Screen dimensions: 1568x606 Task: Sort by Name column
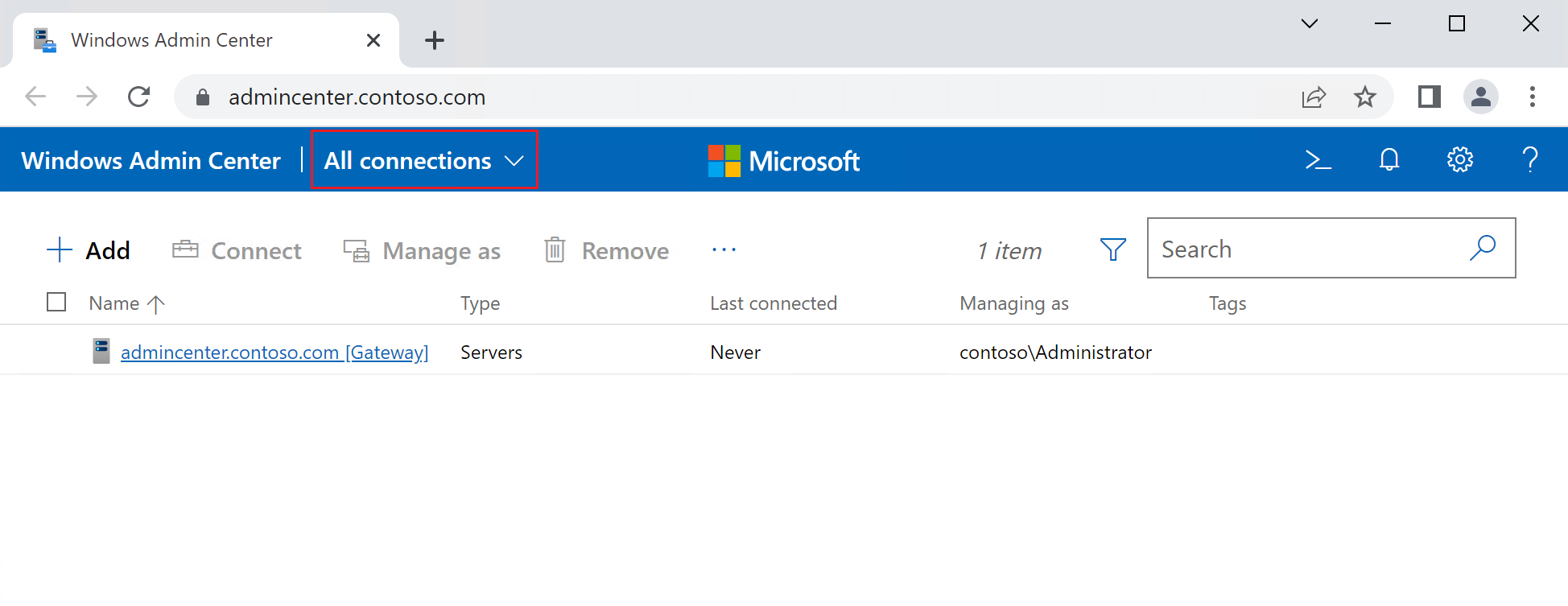[127, 303]
